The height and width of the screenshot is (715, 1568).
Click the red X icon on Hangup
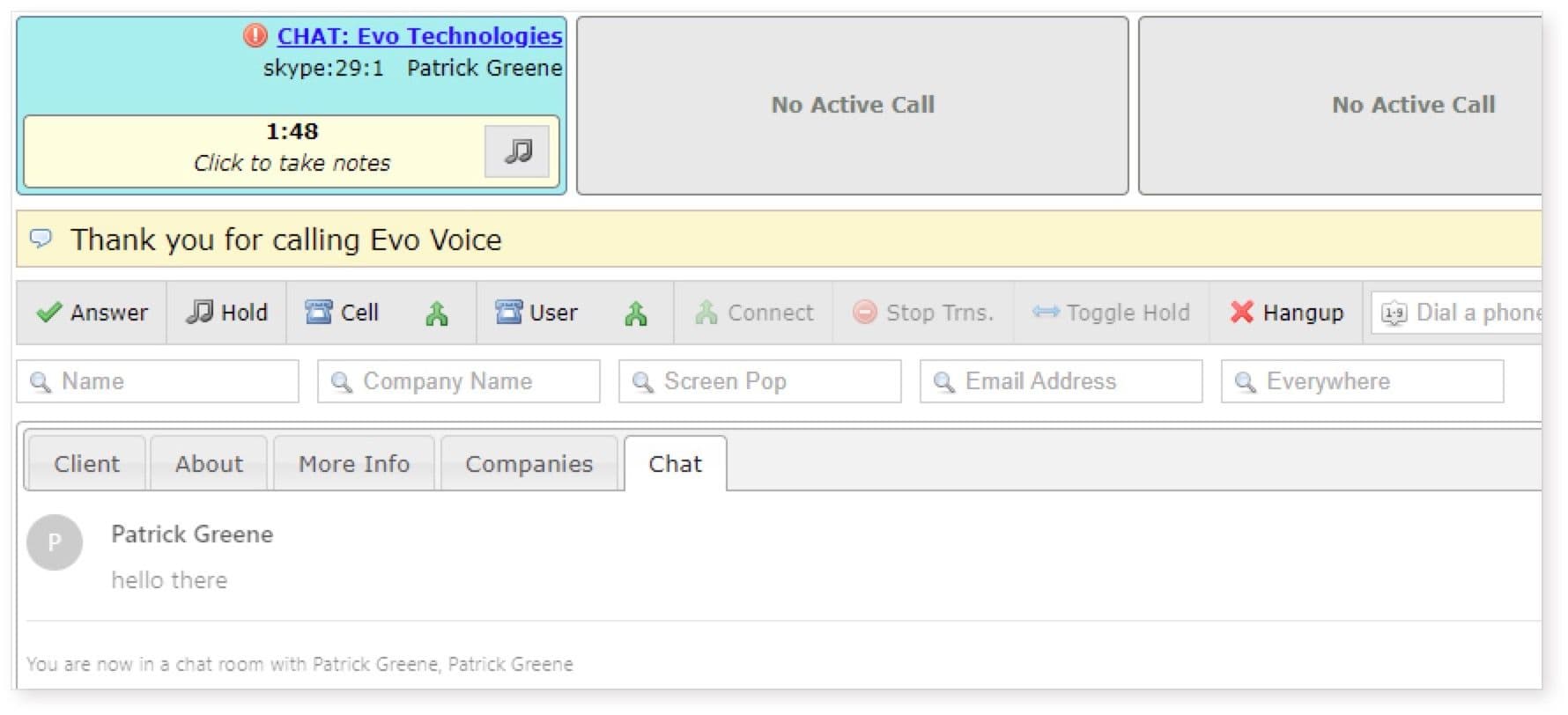click(1241, 313)
